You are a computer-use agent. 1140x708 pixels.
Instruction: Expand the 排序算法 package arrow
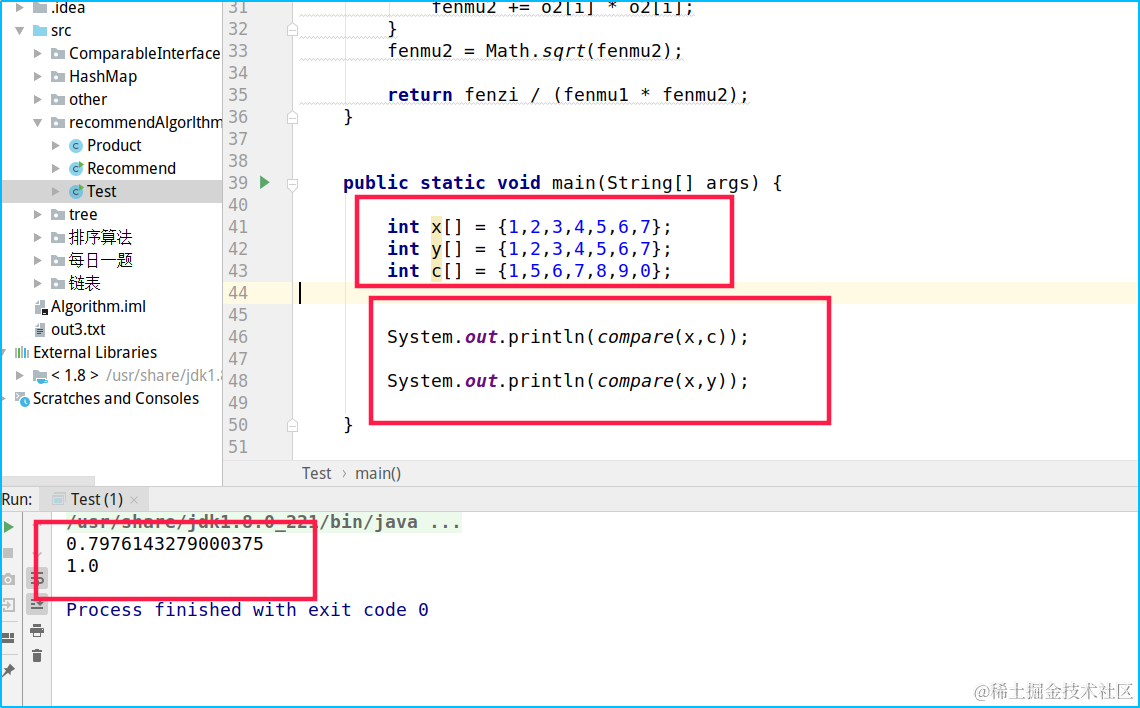[x=38, y=238]
